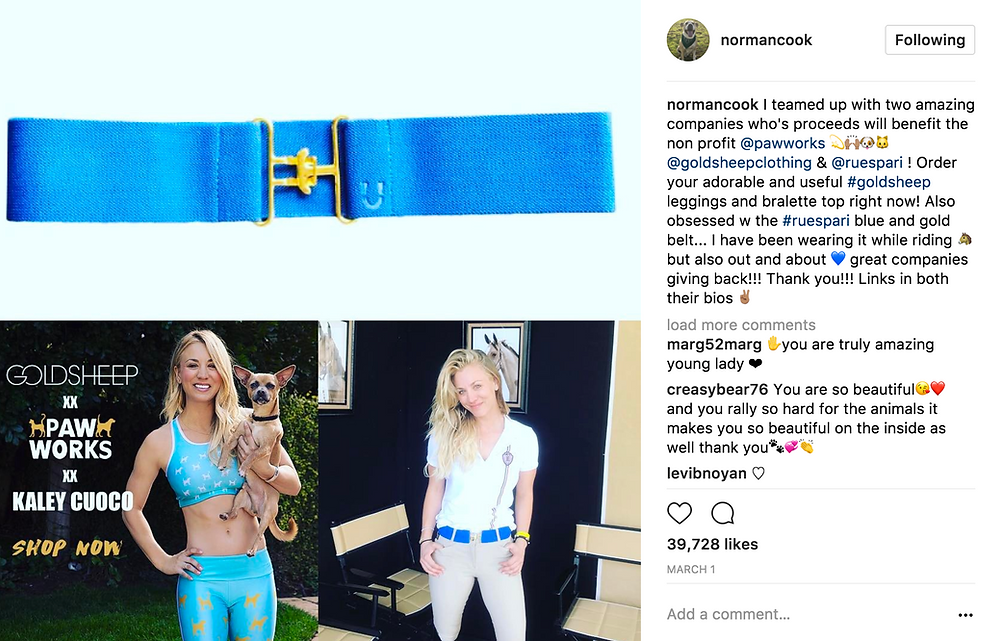This screenshot has height=641, width=1000.
Task: Open the normancook profile avatar
Action: click(x=688, y=40)
